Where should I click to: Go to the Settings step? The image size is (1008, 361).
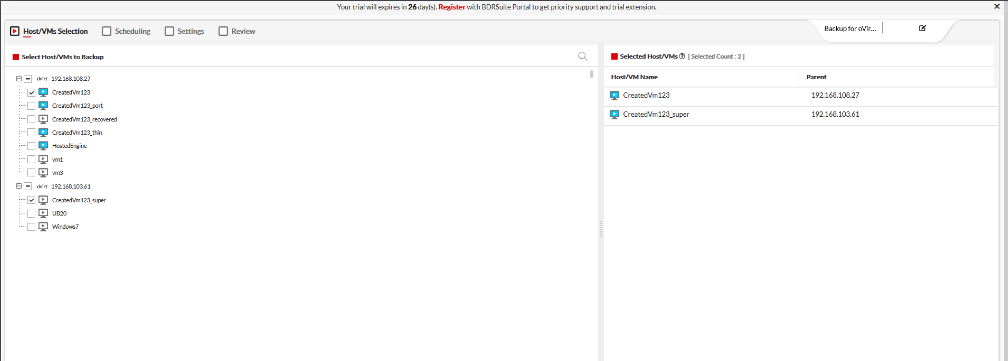pyautogui.click(x=184, y=31)
